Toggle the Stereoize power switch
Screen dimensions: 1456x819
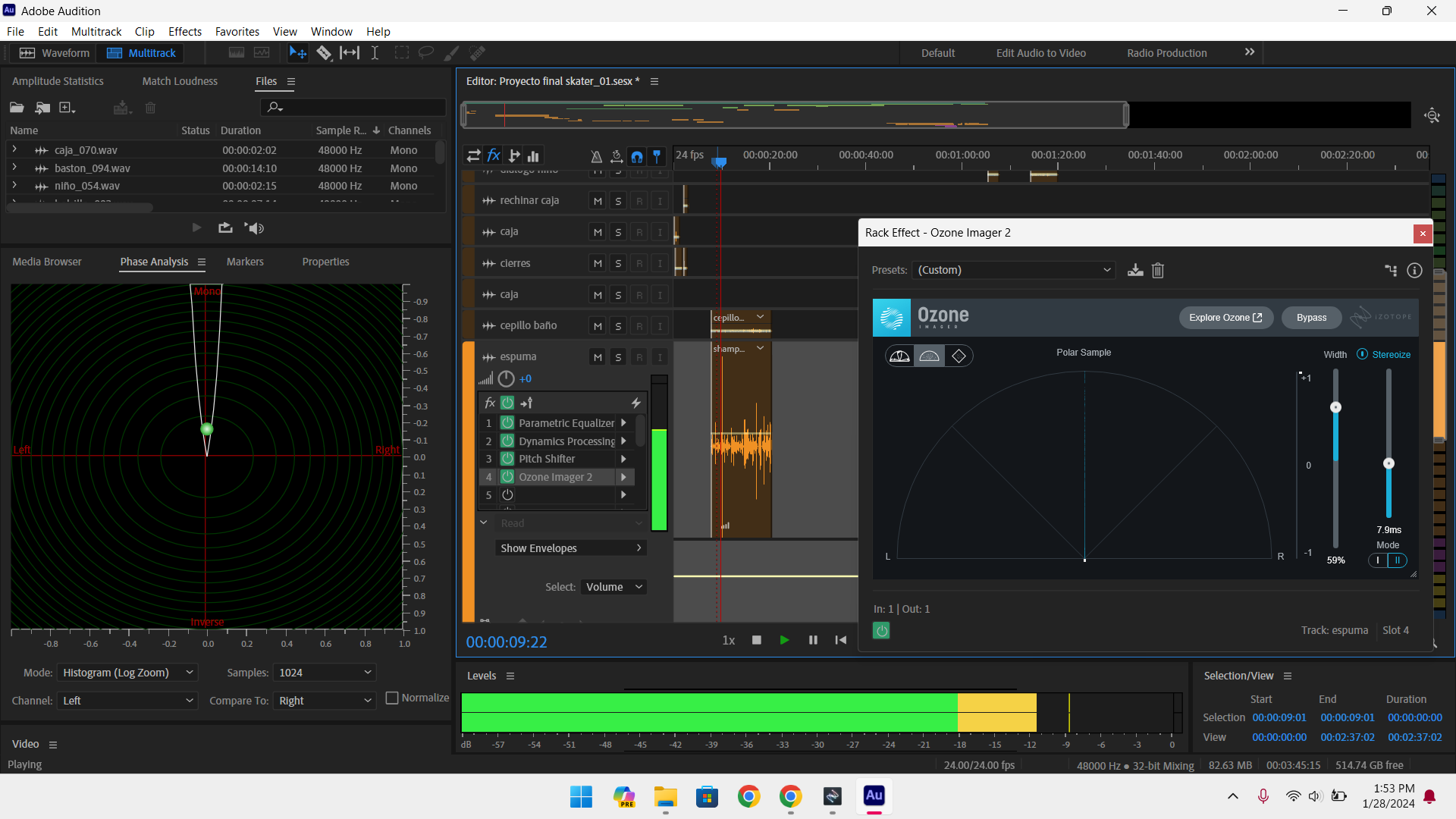click(x=1362, y=354)
